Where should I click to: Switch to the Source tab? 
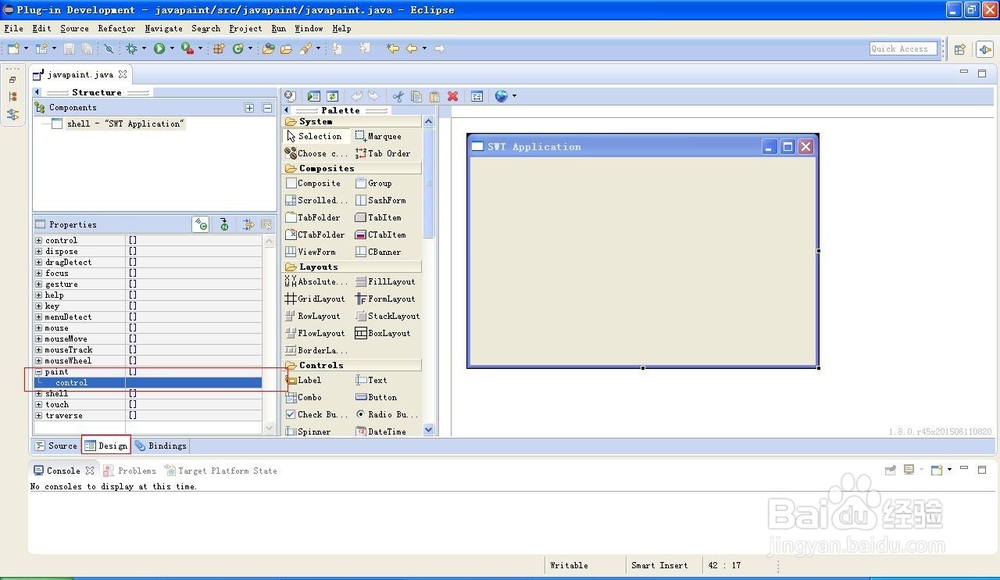pos(56,445)
